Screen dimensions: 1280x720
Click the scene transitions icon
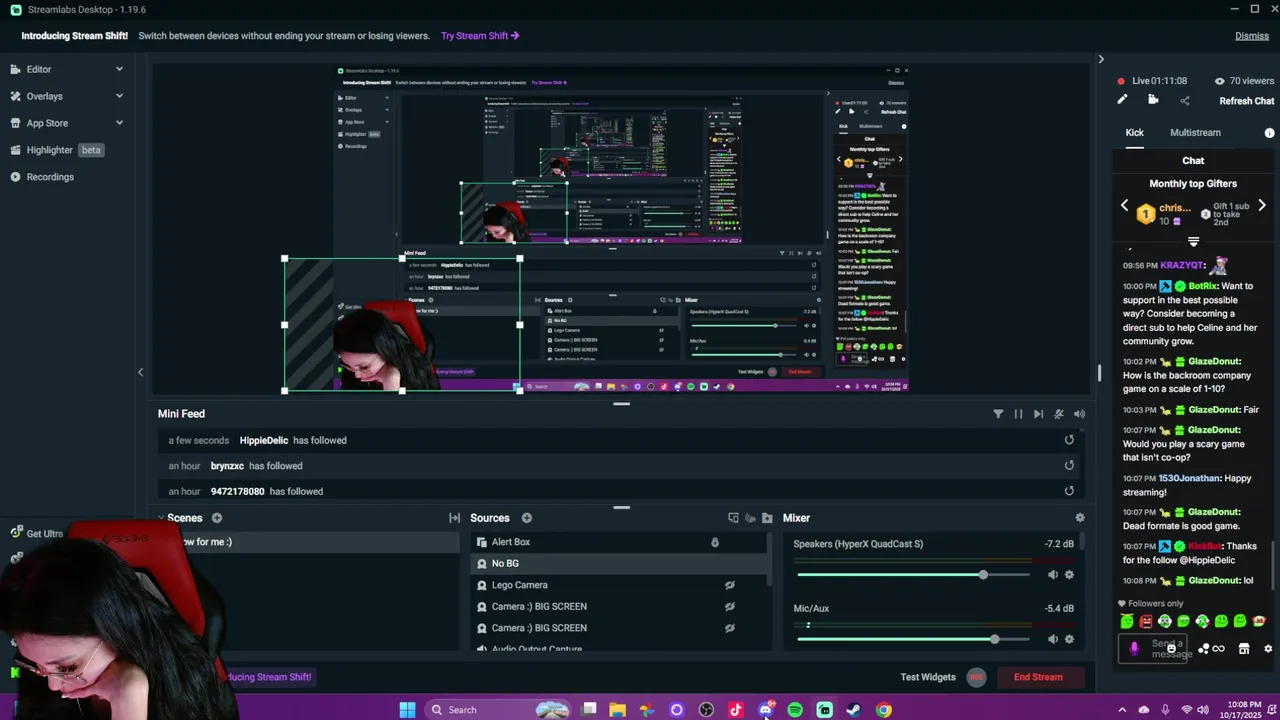454,518
